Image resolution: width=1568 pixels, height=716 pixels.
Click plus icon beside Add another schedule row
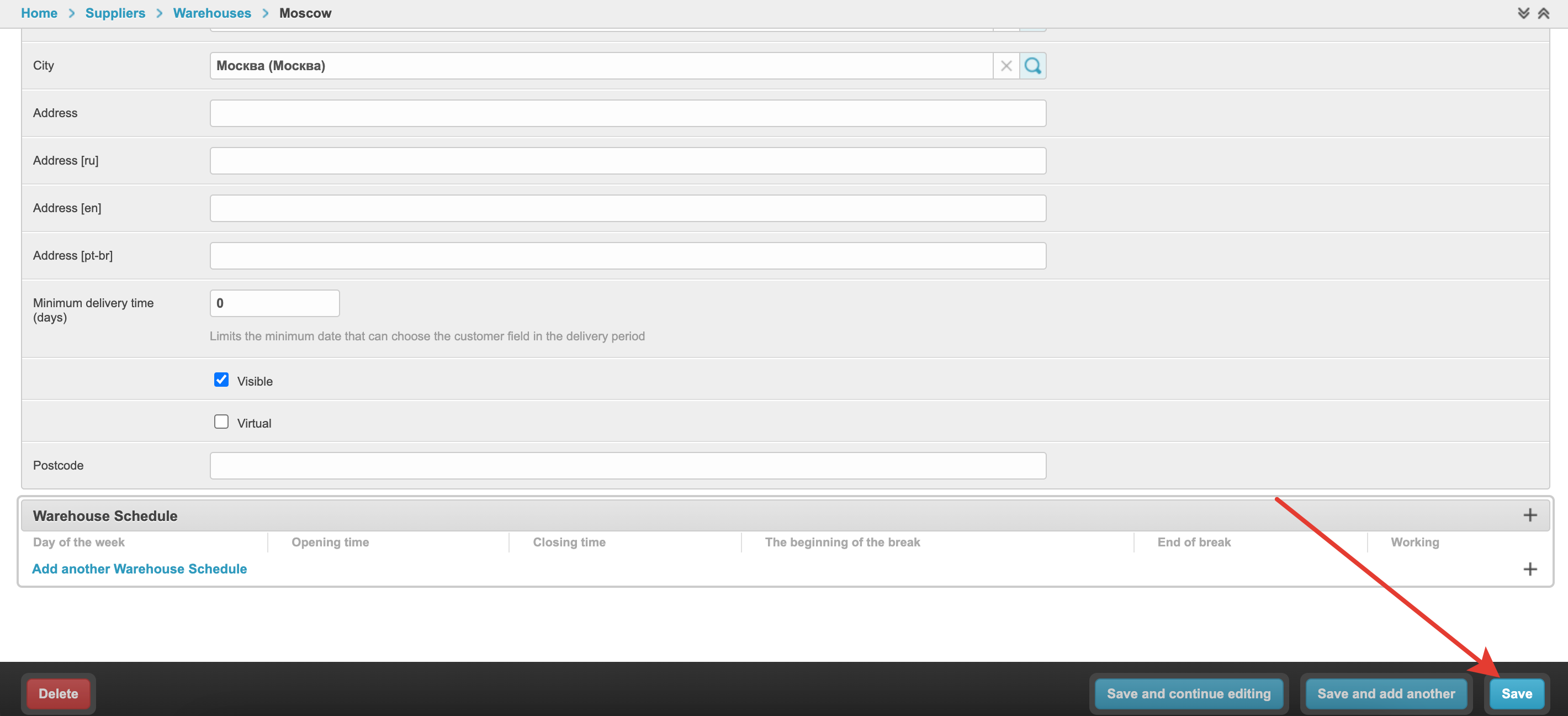pos(1530,569)
